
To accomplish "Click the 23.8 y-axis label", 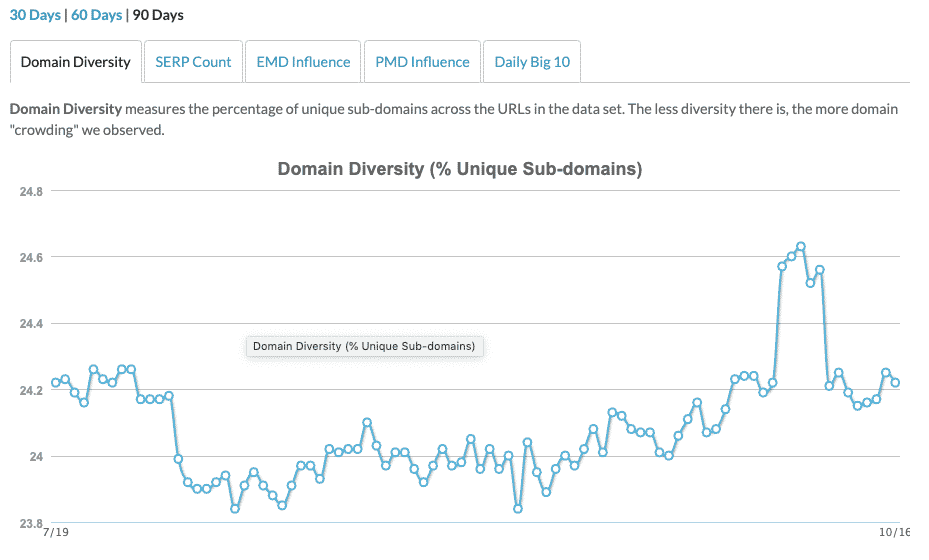I will coord(31,523).
